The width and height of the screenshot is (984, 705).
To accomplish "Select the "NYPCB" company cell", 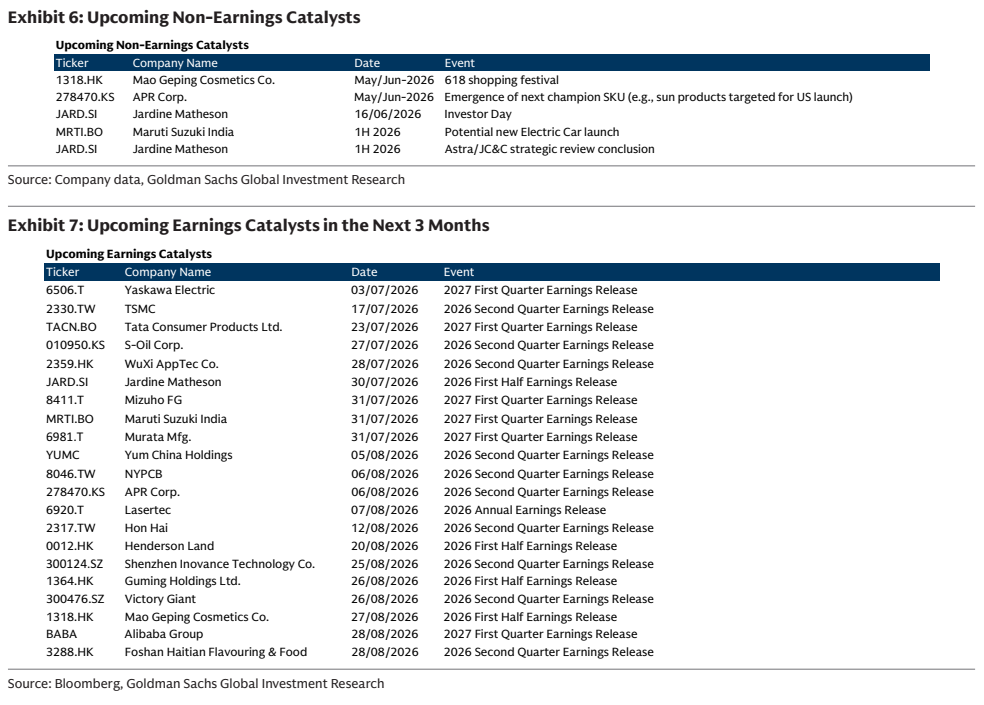I will [x=143, y=474].
